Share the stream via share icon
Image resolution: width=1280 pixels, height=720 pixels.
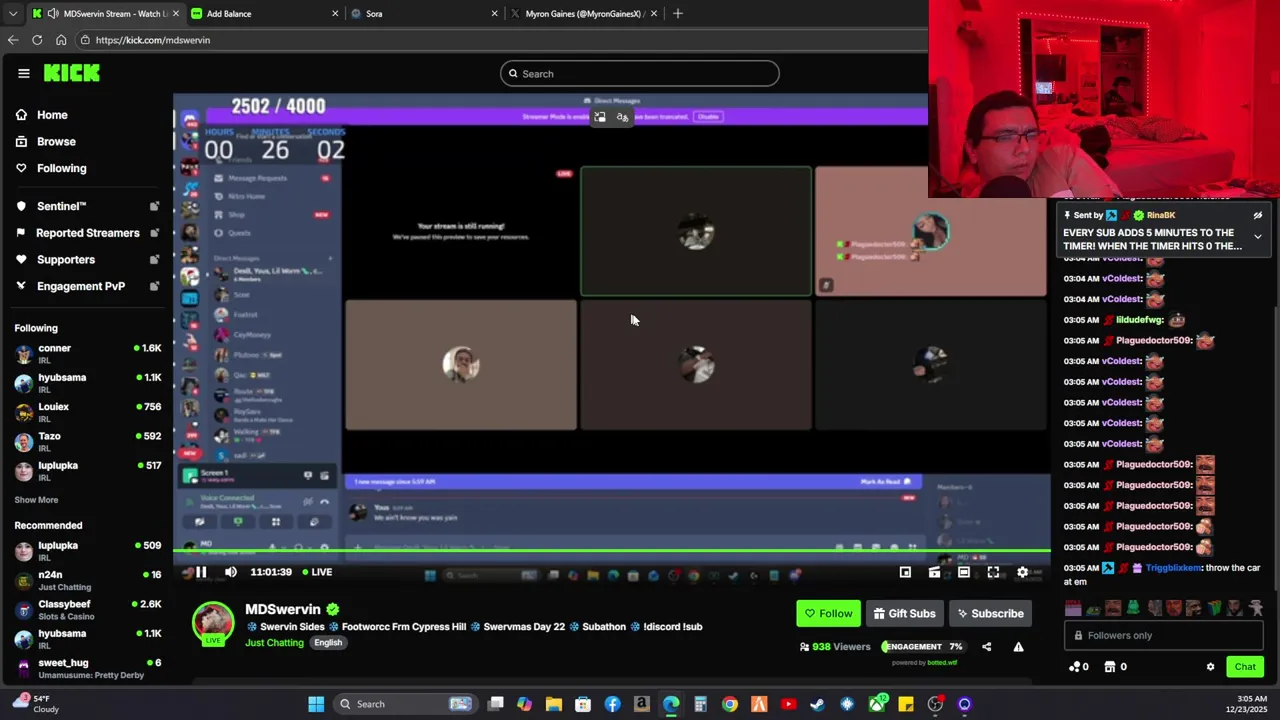pos(986,647)
